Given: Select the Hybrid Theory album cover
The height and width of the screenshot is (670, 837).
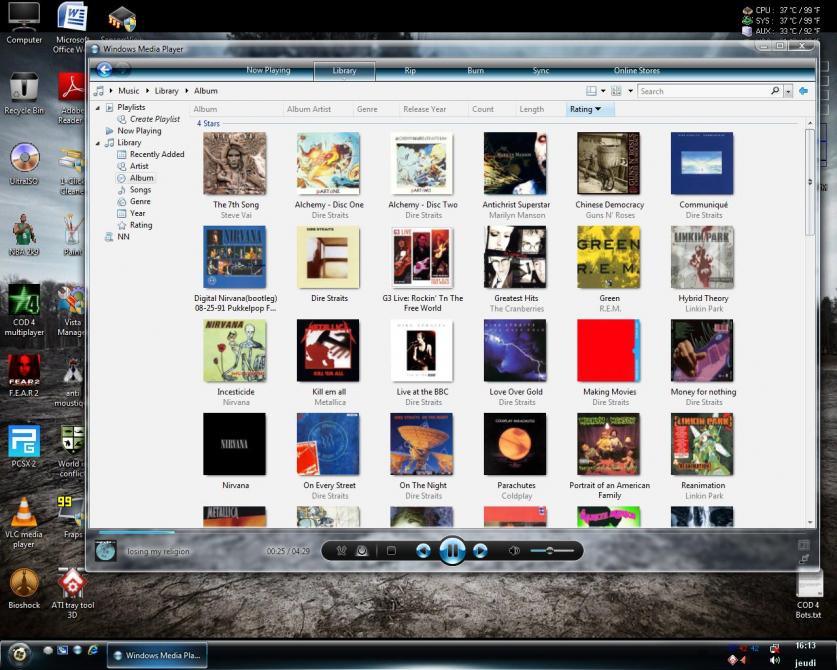Looking at the screenshot, I should (x=702, y=257).
